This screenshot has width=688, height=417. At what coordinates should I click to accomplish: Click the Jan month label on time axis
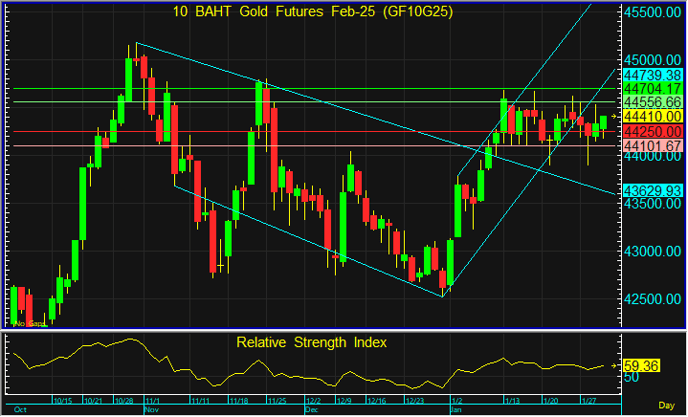(456, 410)
